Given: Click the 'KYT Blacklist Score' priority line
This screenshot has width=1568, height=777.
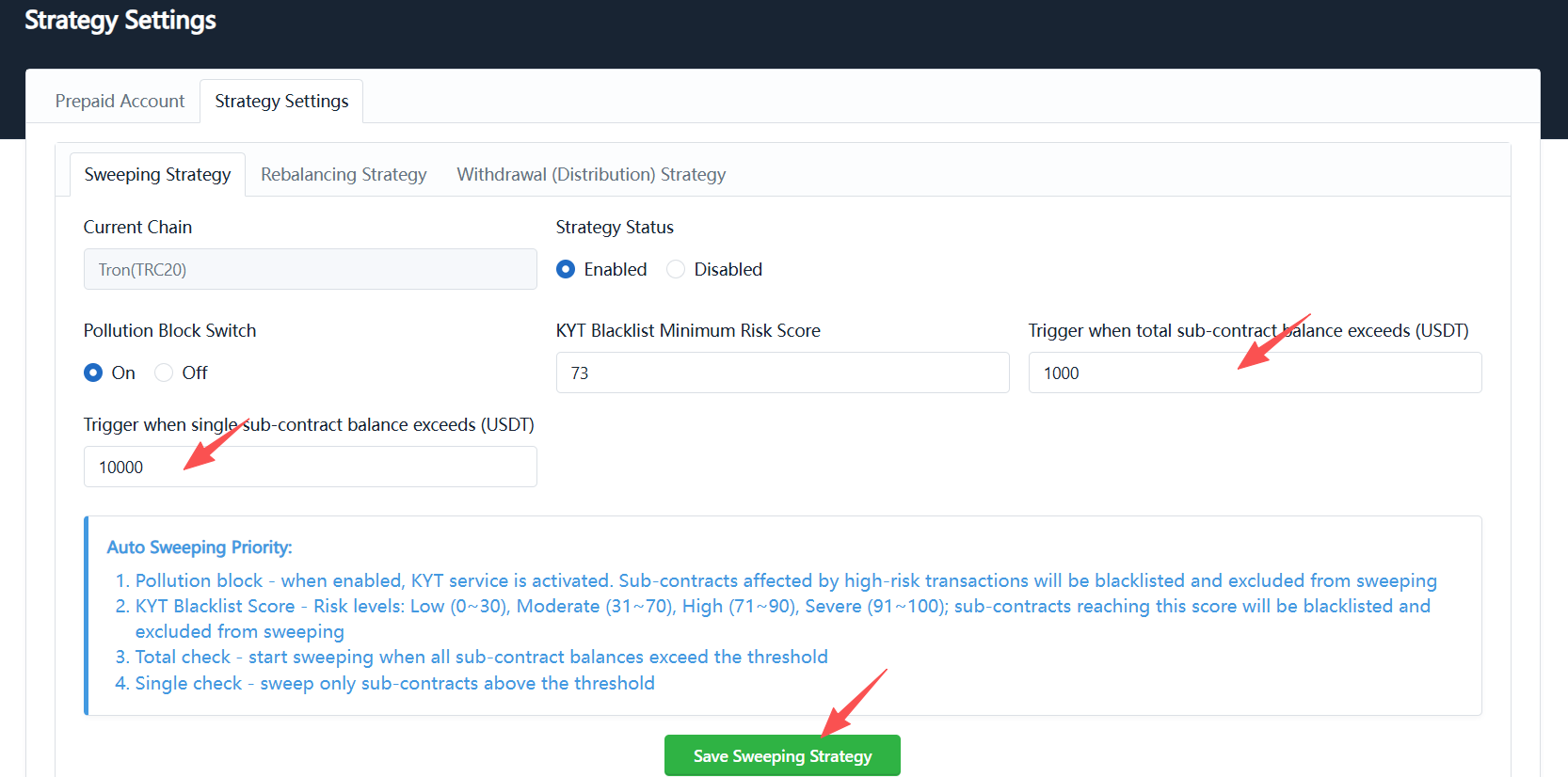Looking at the screenshot, I should (783, 619).
